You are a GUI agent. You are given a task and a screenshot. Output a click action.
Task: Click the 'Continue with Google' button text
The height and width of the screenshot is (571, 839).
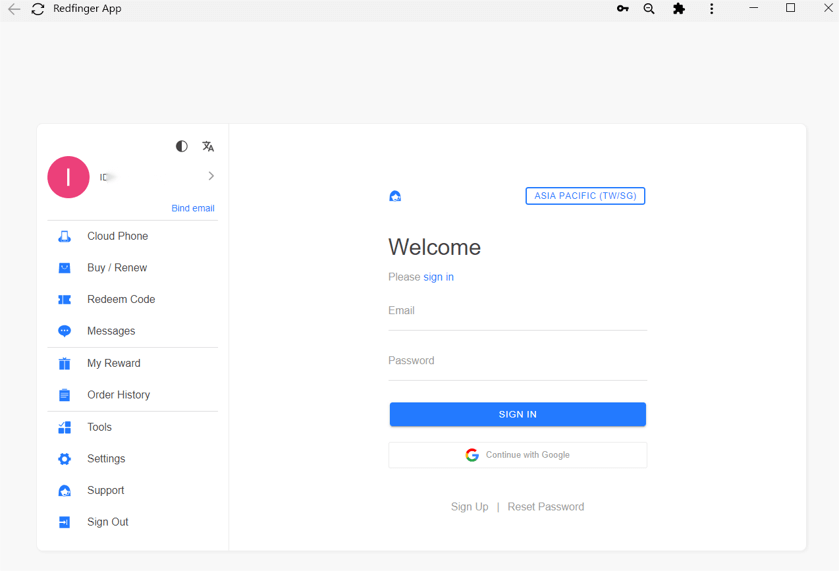tap(528, 455)
